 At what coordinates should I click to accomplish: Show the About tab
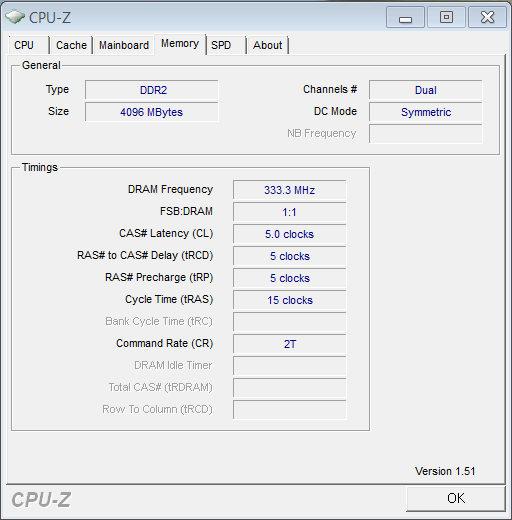[x=268, y=45]
